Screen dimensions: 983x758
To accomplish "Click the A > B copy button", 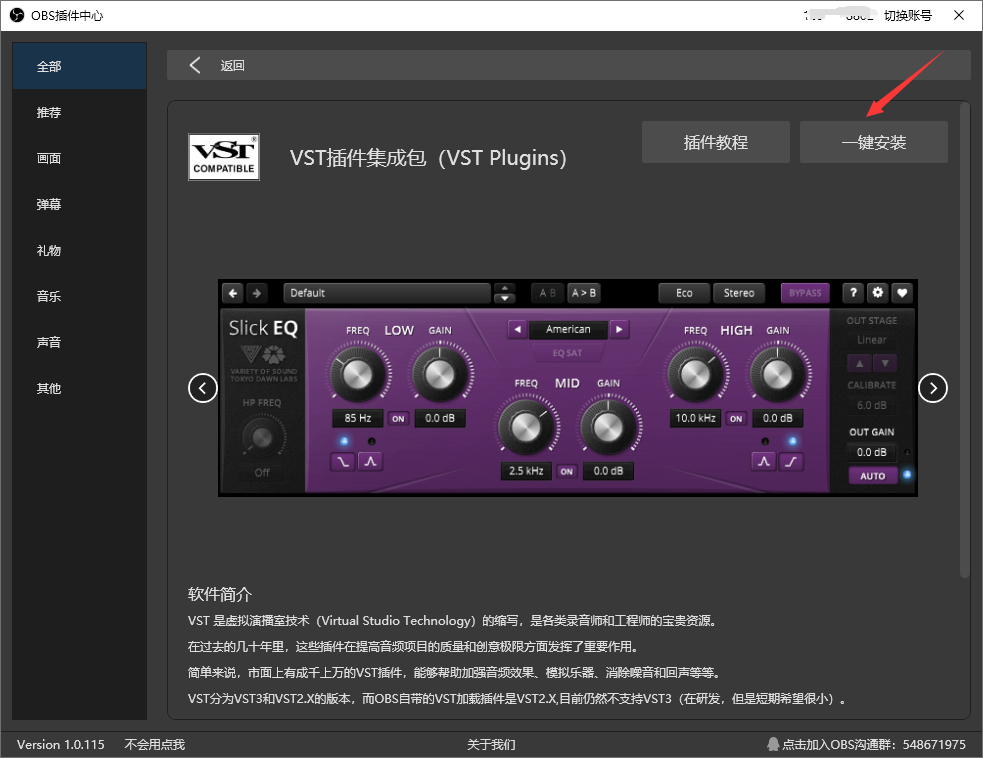I will [x=584, y=293].
